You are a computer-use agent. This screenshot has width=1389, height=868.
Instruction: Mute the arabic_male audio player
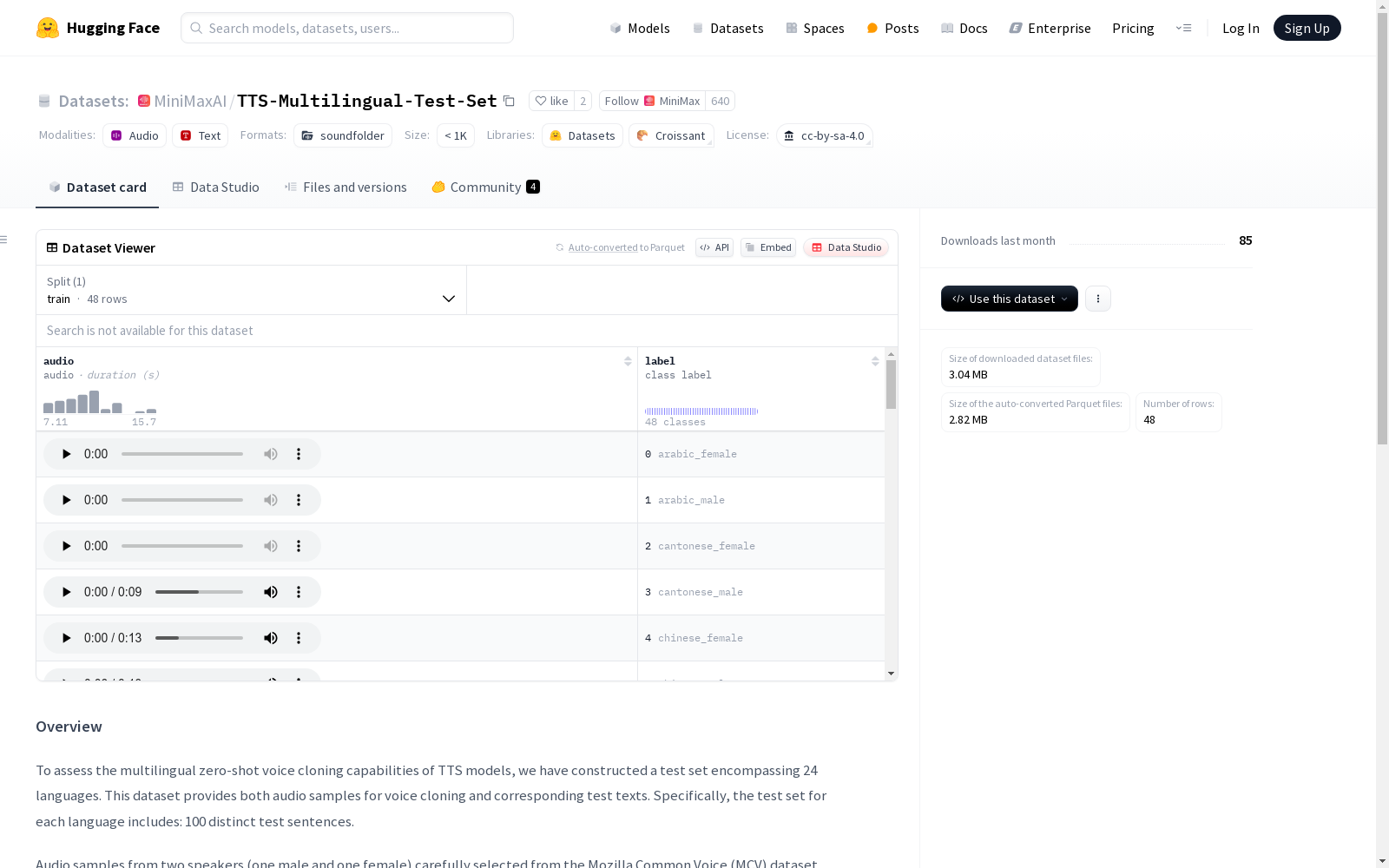[271, 500]
